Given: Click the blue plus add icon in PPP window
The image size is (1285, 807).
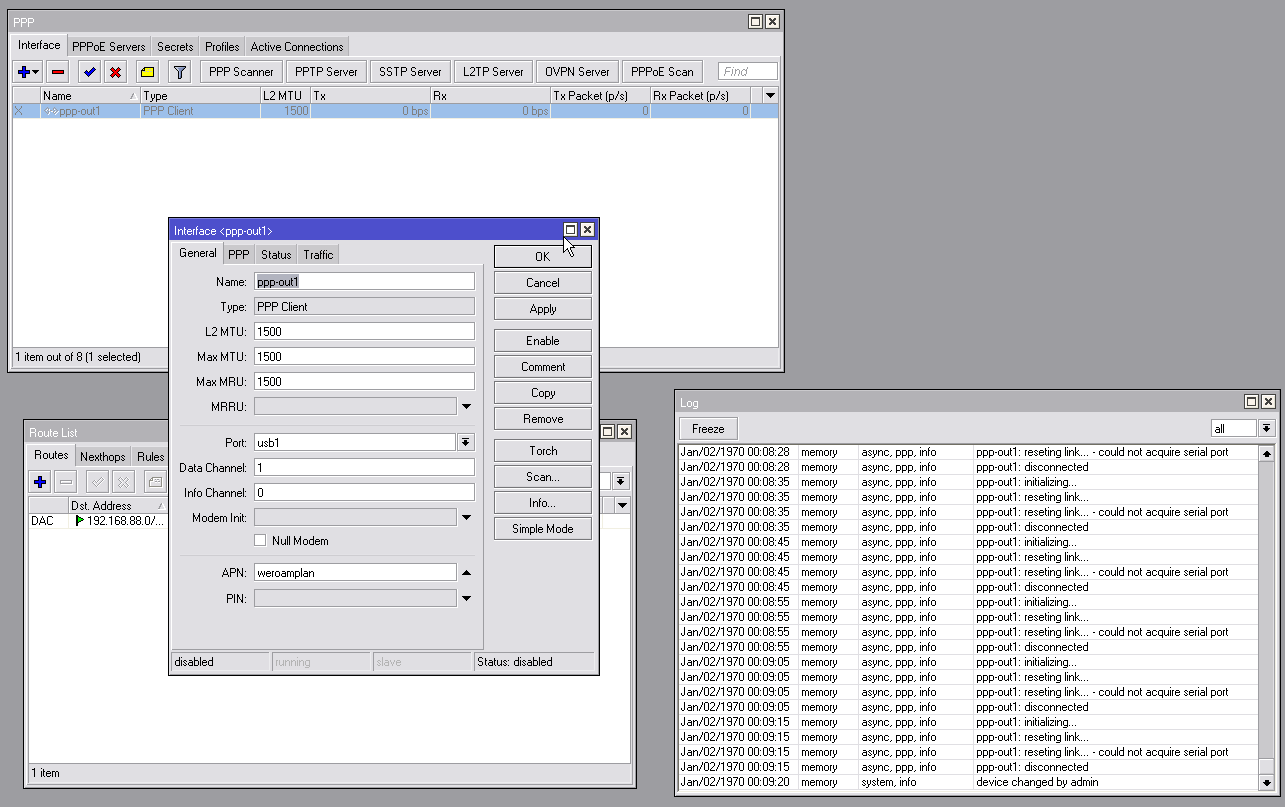Looking at the screenshot, I should (x=24, y=72).
